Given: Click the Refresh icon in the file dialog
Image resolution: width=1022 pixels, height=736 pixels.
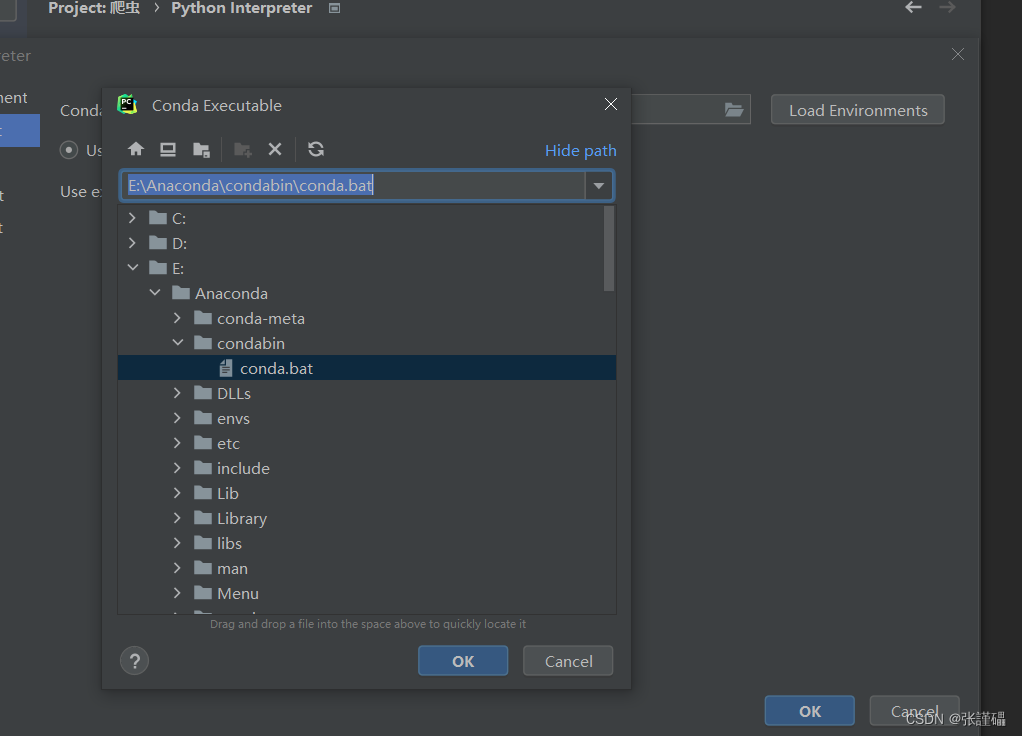Looking at the screenshot, I should coord(316,149).
